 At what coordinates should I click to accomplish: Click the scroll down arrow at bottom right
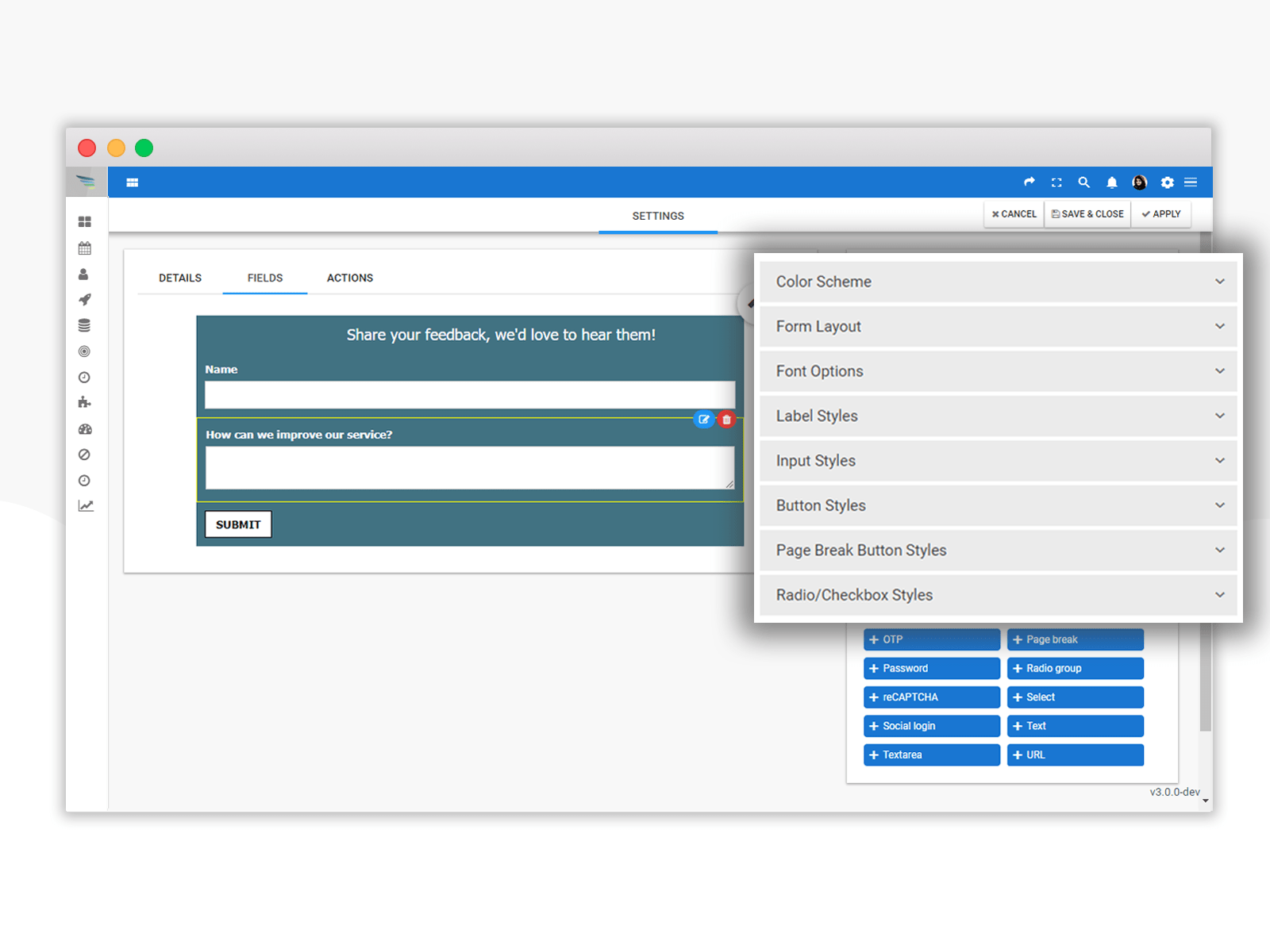tap(1206, 801)
